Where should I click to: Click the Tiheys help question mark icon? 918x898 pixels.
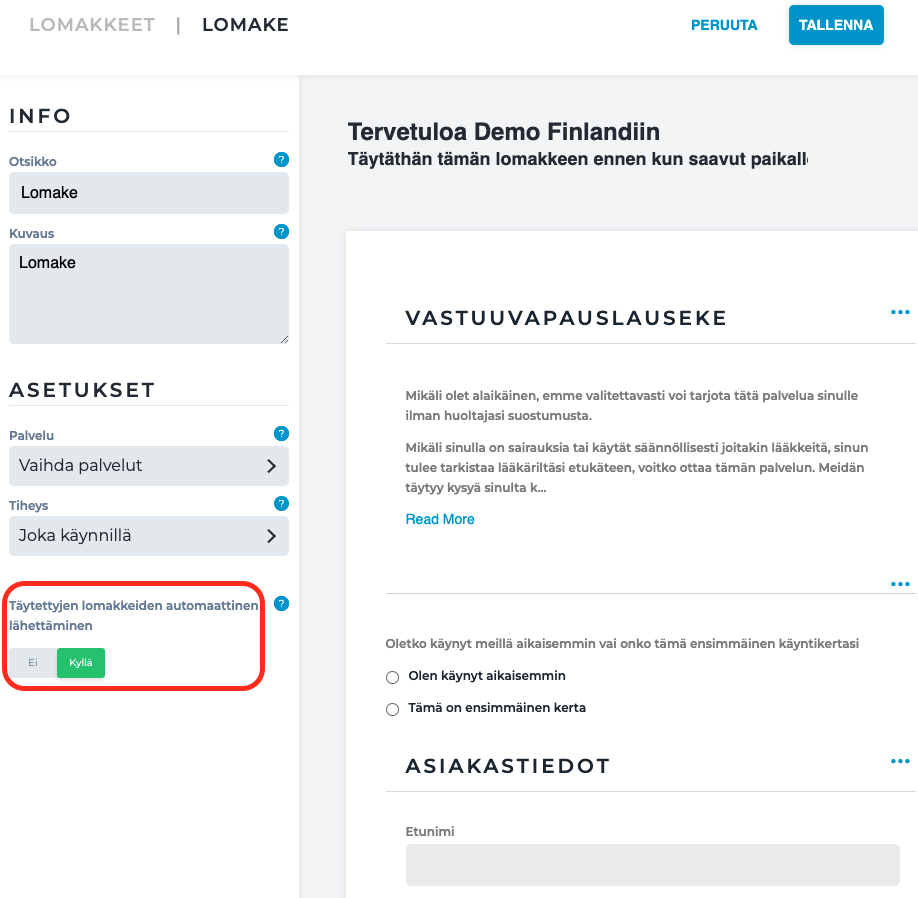(x=281, y=503)
